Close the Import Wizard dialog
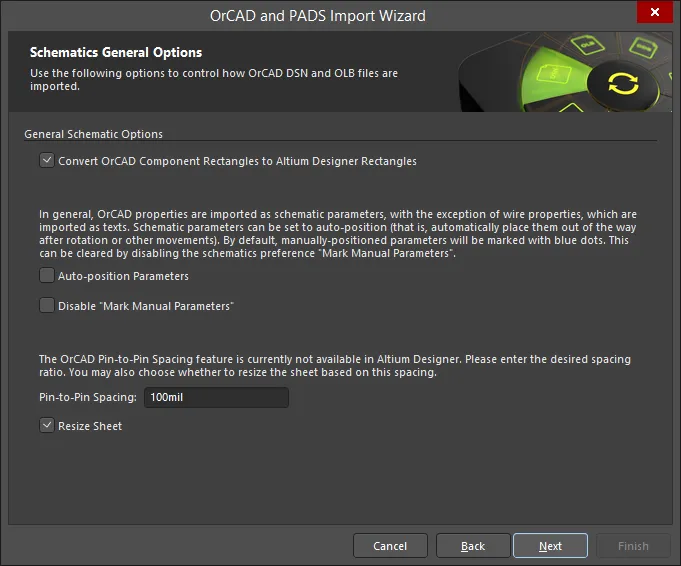681x566 pixels. click(655, 12)
